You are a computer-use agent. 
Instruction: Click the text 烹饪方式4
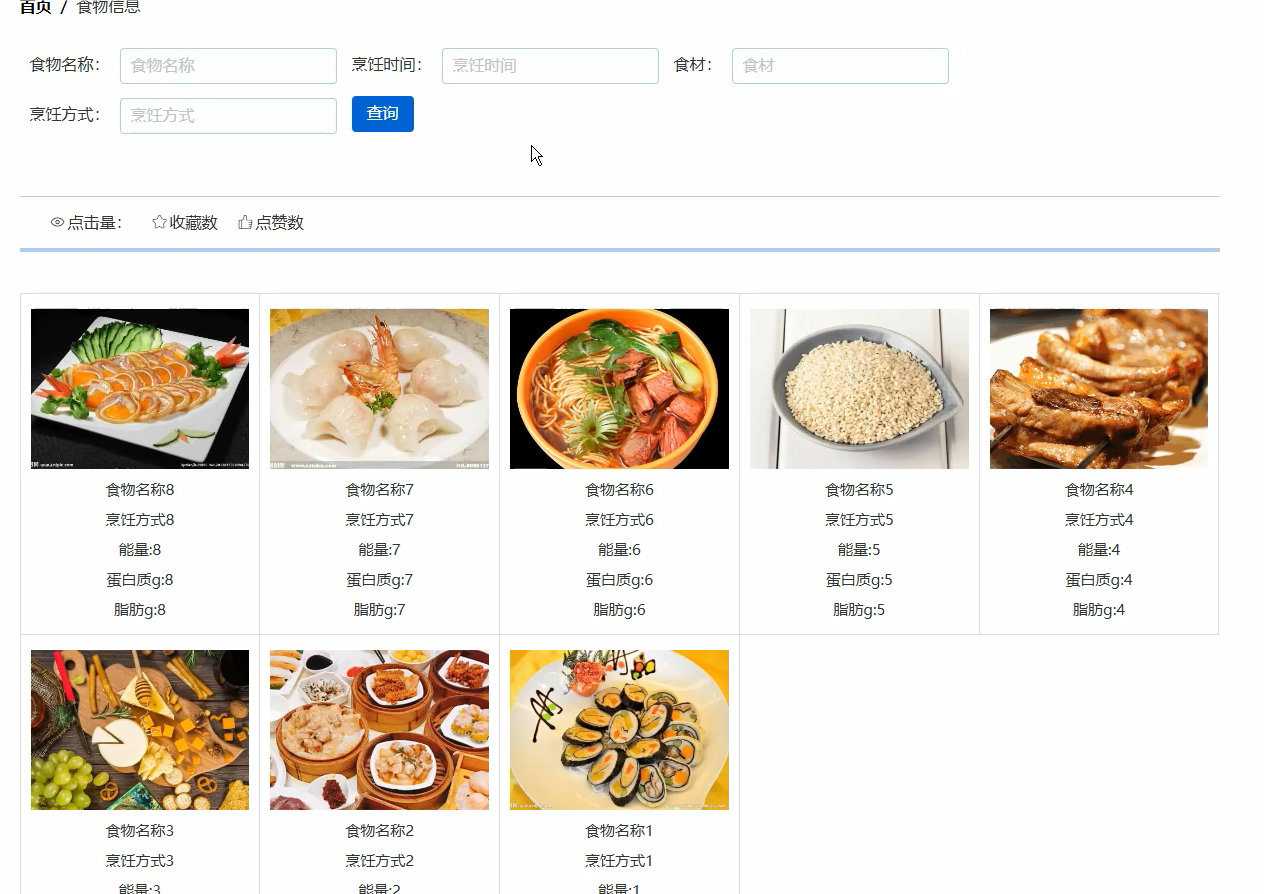(1099, 520)
